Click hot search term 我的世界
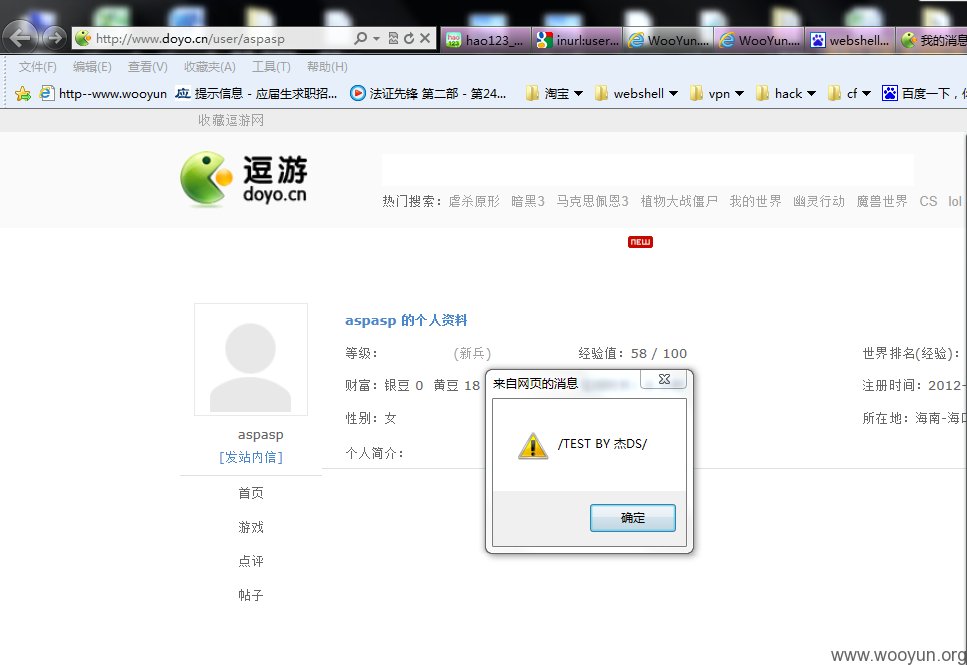Screen dimensions: 967x665 pos(755,201)
